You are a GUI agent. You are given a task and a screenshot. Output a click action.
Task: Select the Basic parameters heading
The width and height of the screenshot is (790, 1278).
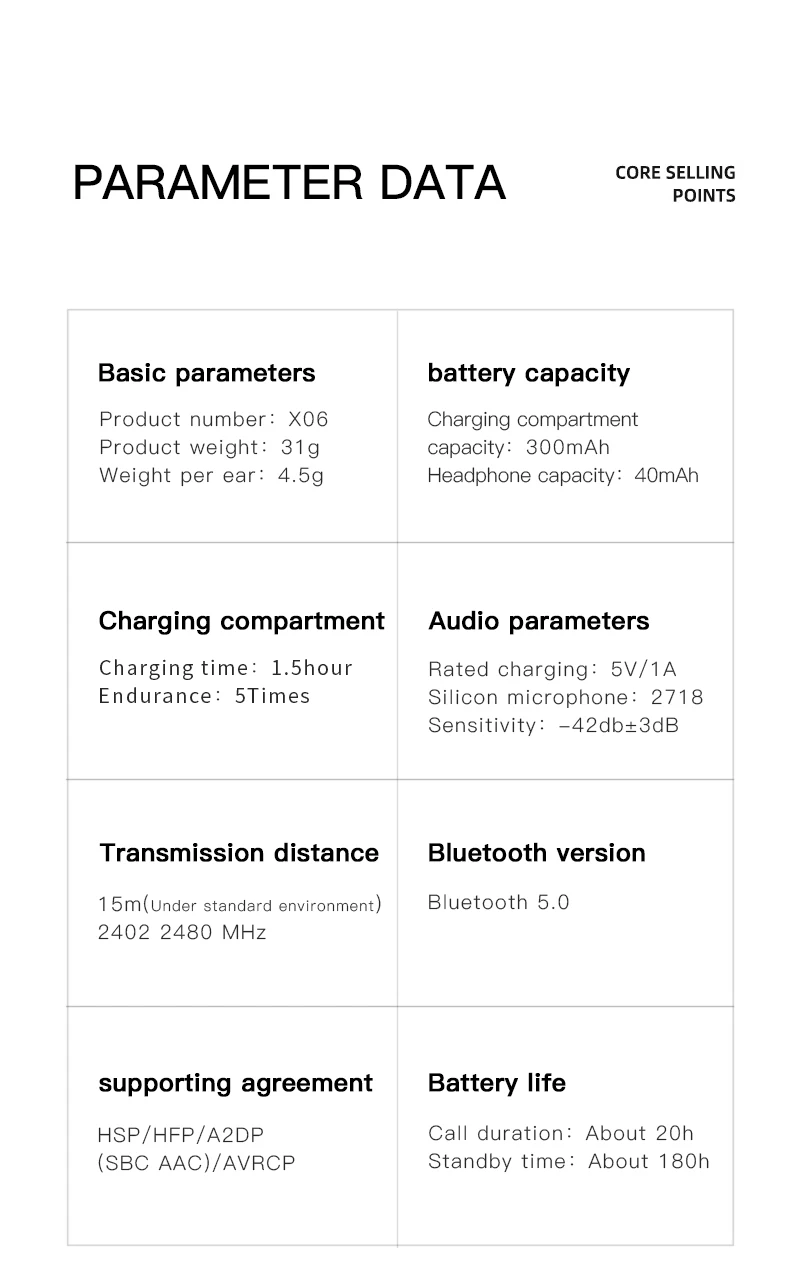point(206,373)
